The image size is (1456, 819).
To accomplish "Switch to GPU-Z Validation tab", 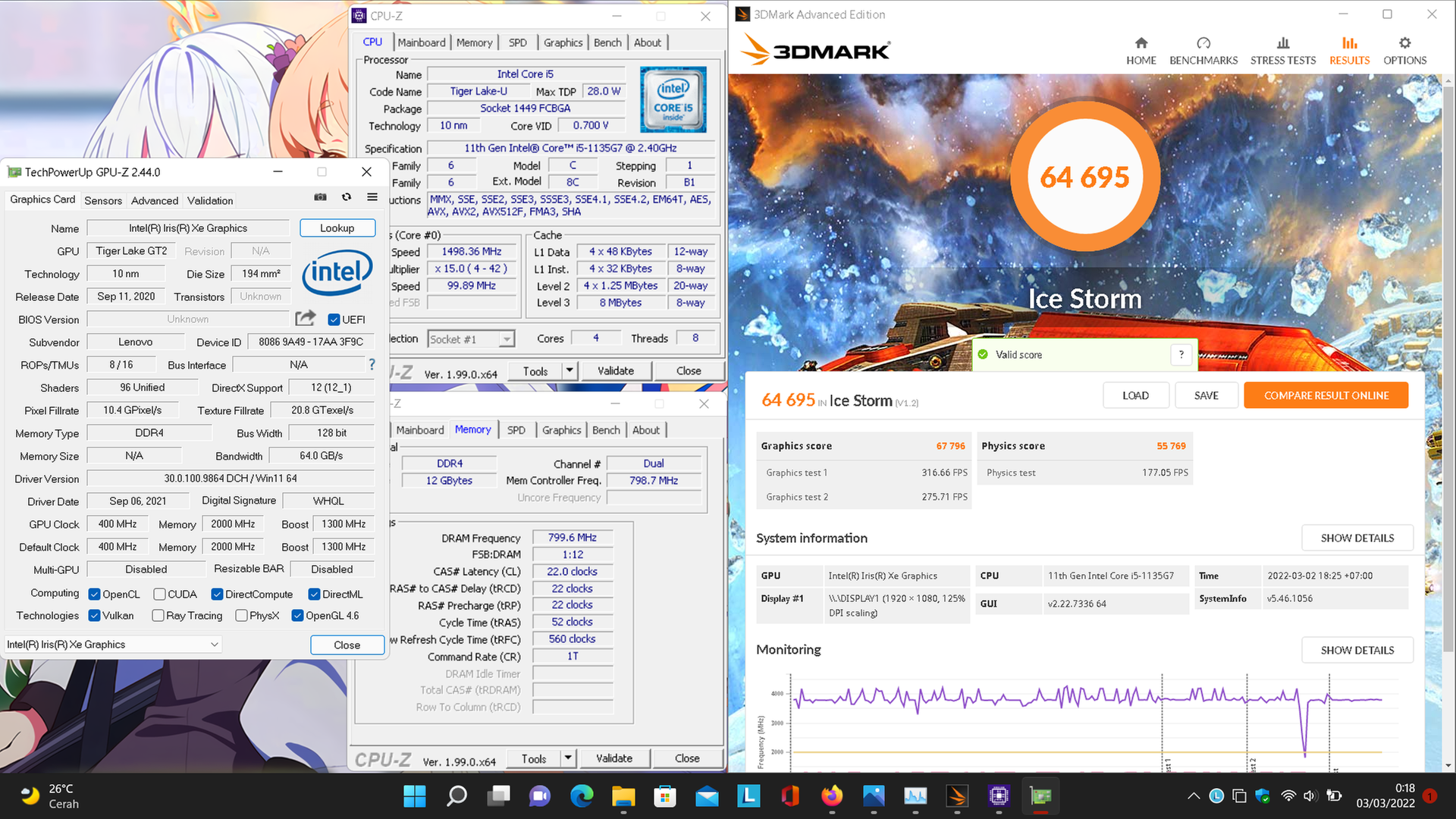I will [x=210, y=200].
